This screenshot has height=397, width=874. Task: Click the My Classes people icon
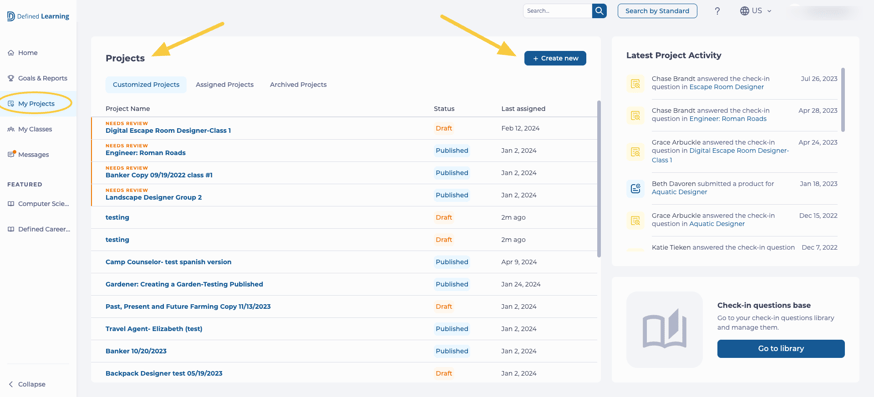(11, 129)
